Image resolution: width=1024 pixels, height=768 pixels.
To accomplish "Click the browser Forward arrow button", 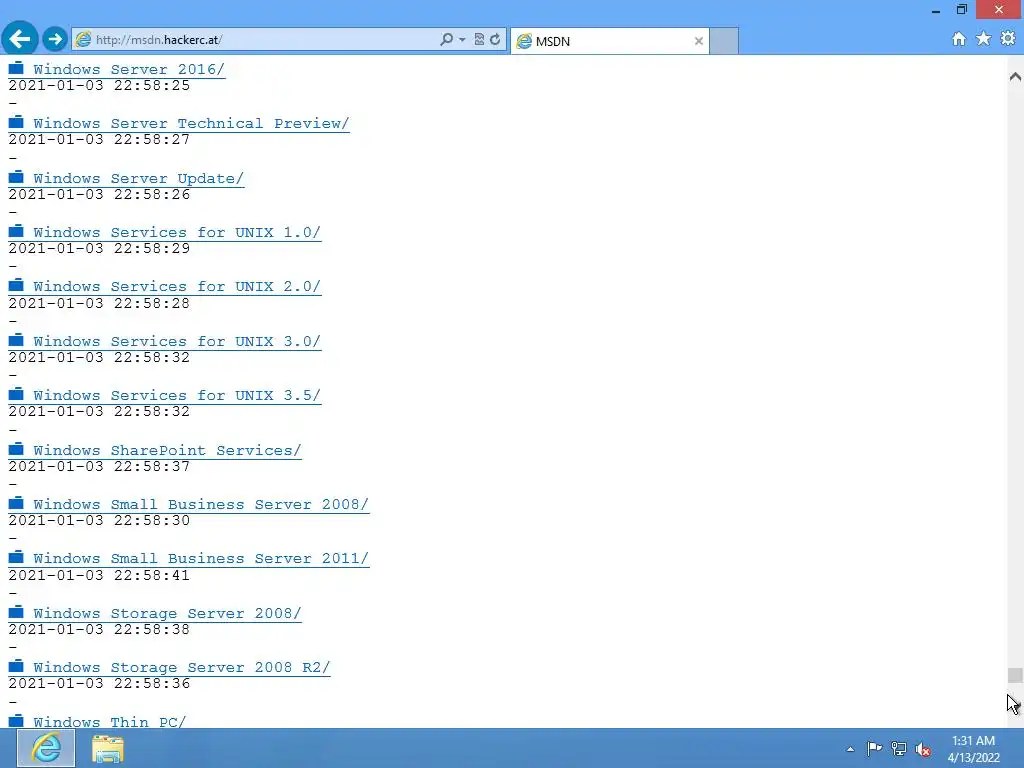I will click(56, 39).
